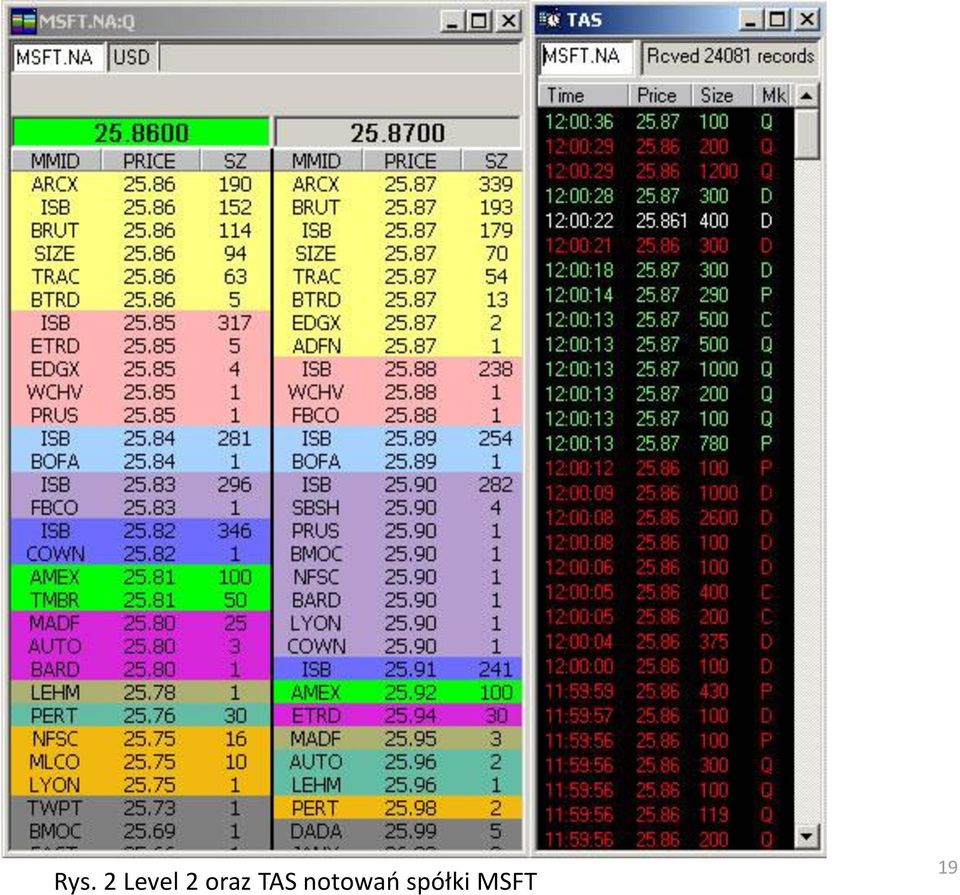Select ISB bid row at 25.83 size 296
This screenshot has width=960, height=895.
[x=141, y=485]
